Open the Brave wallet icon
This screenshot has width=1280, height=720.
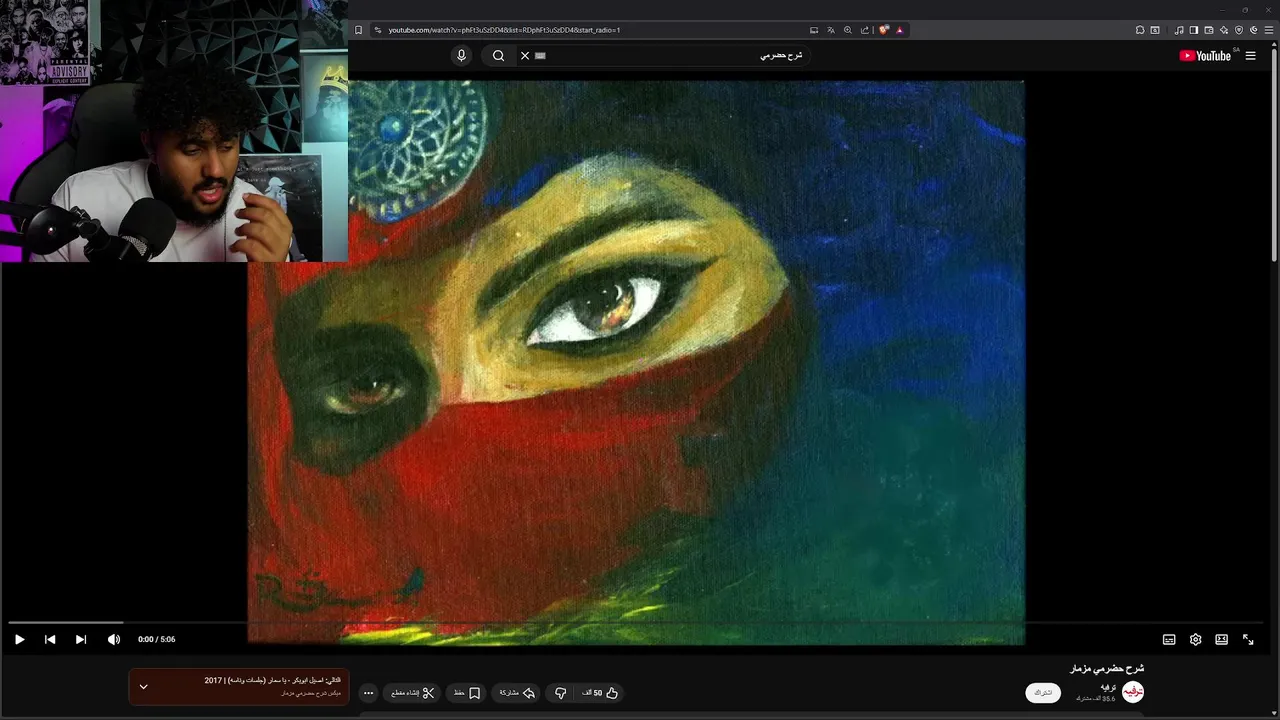(1209, 30)
